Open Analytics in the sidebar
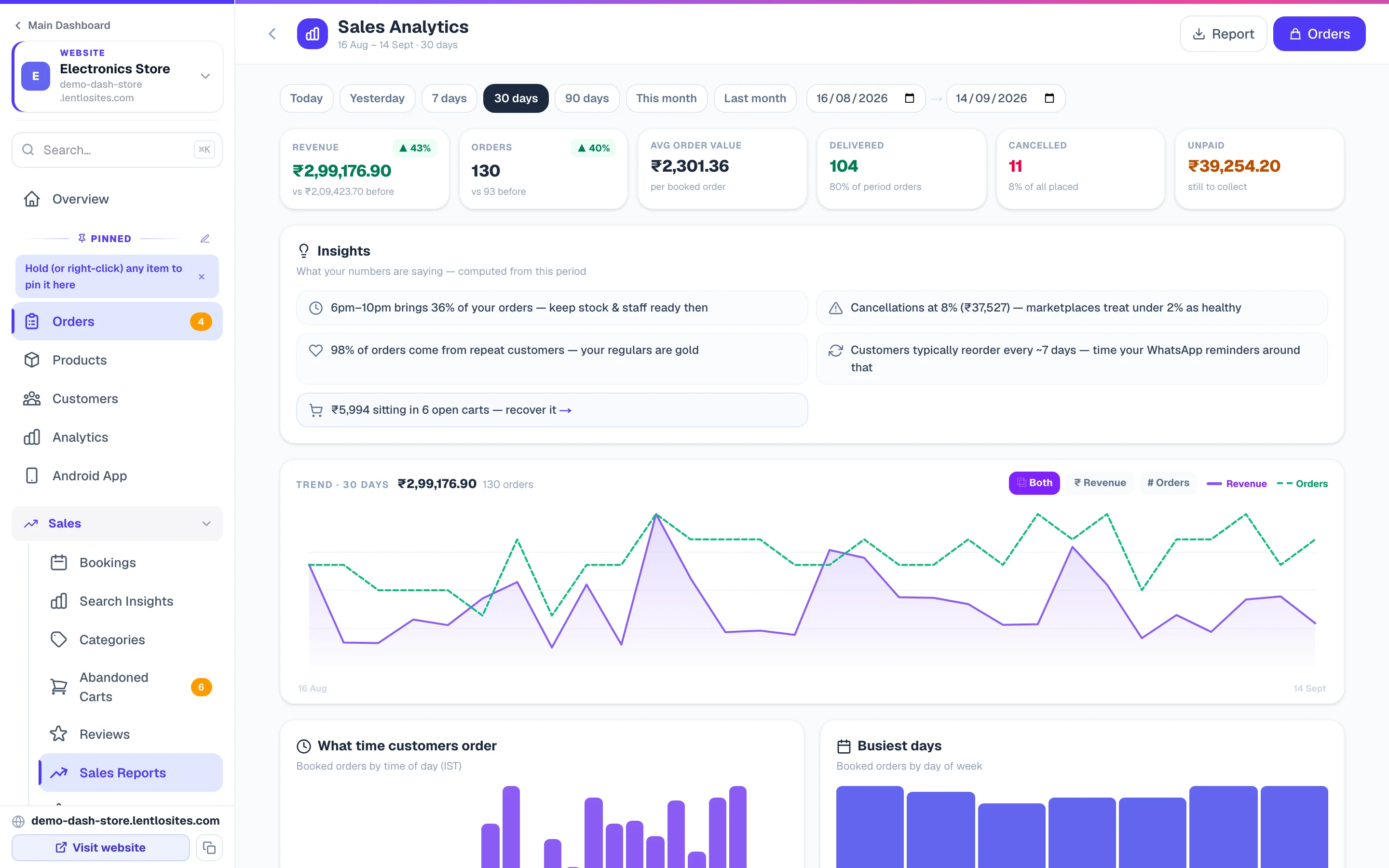Screen dimensions: 1389x868 tap(117, 437)
